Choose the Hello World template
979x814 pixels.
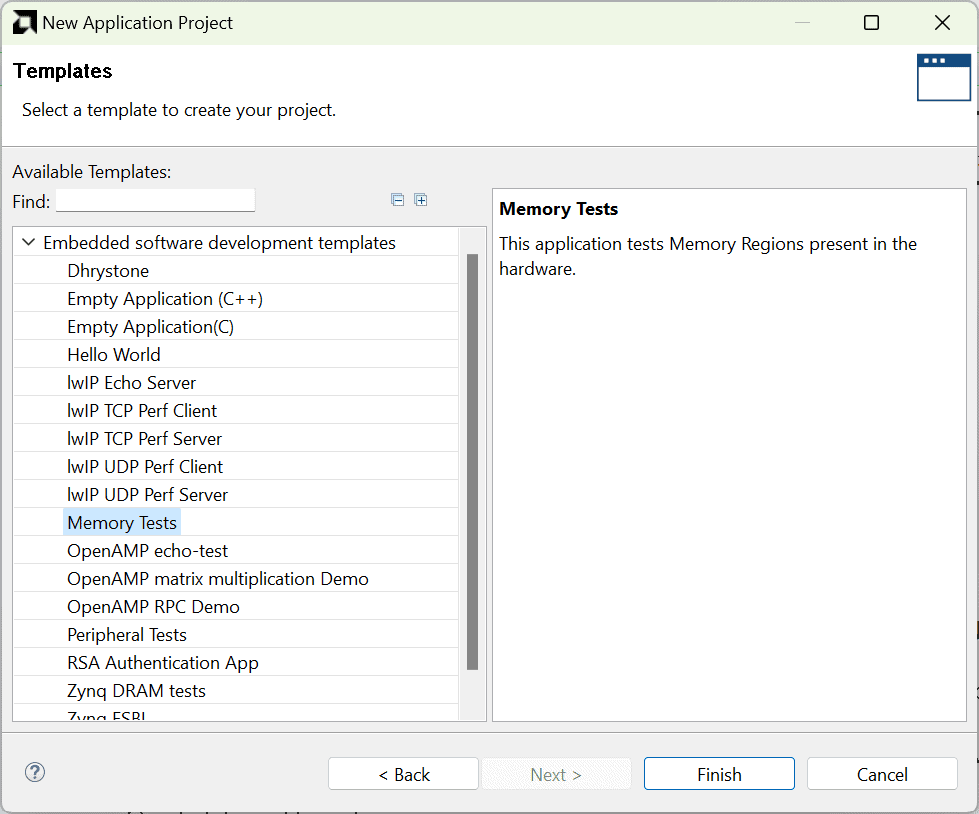pos(114,355)
